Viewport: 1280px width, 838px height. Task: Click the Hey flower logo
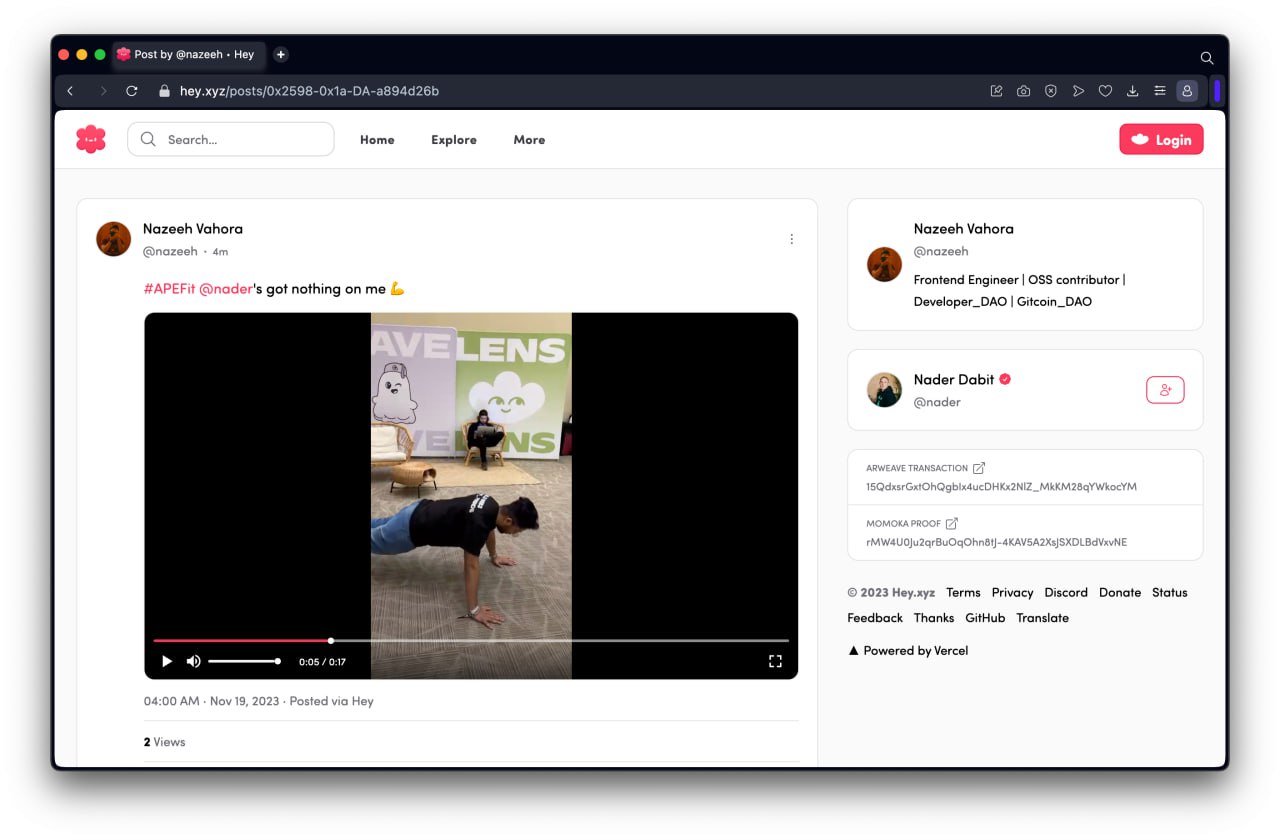click(x=91, y=139)
